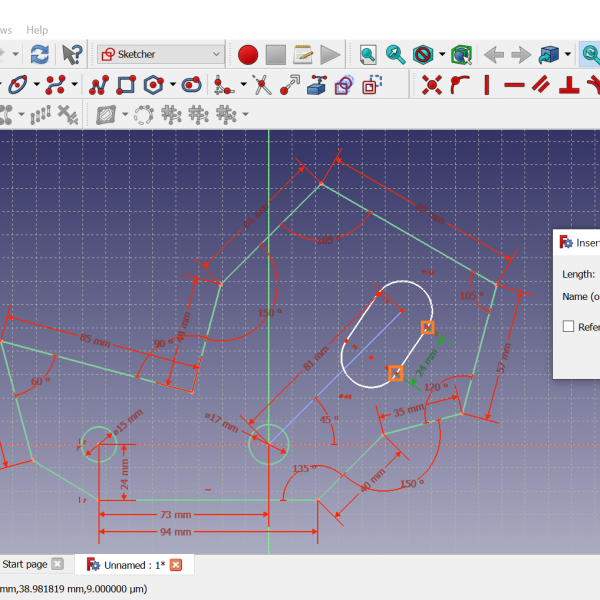Open the Sketcher workbench dropdown

point(161,54)
